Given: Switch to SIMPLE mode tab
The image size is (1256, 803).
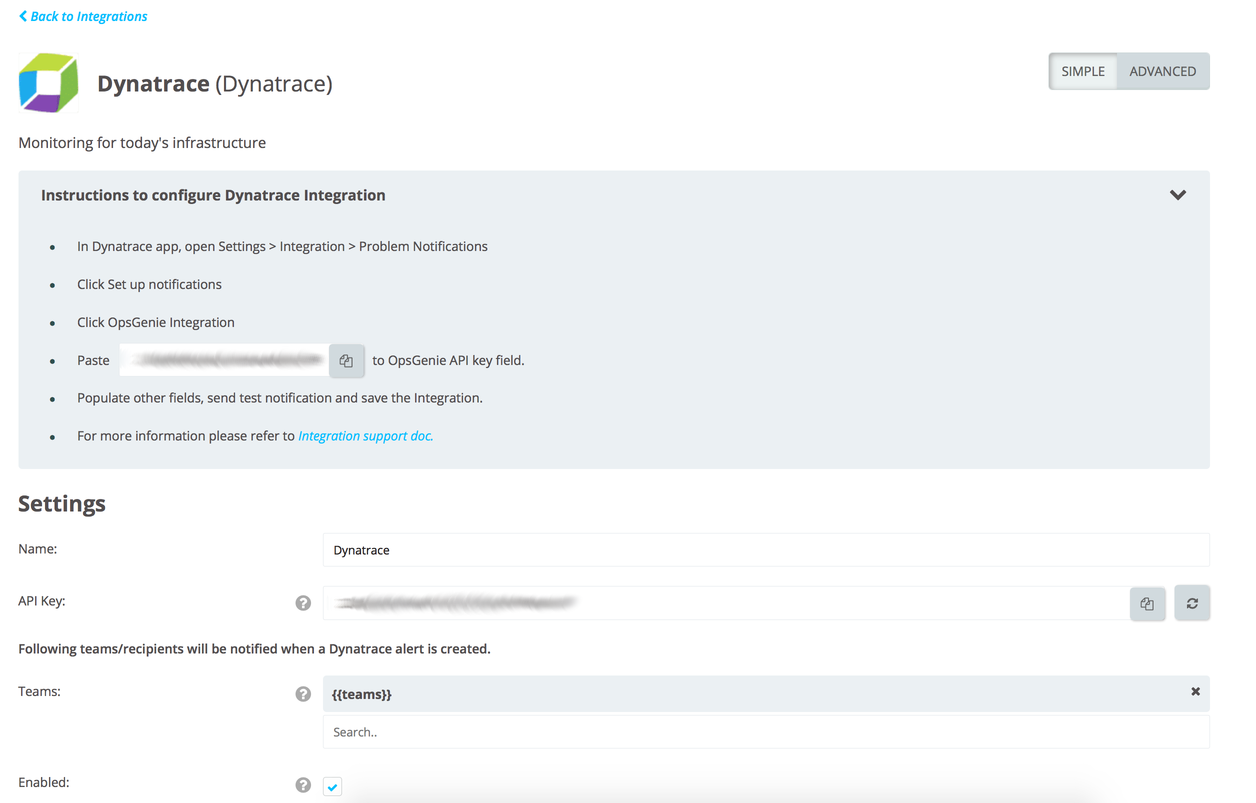Looking at the screenshot, I should click(x=1083, y=71).
